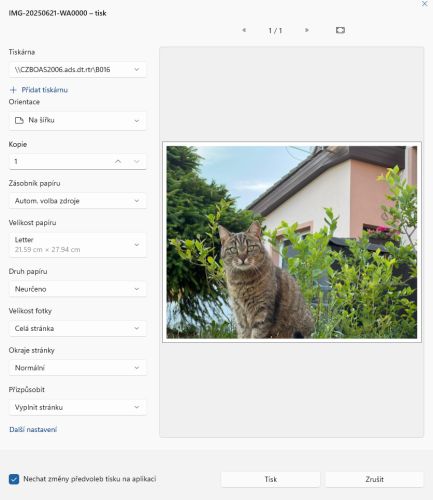The image size is (433, 500).
Task: Decrease copies with the down arrow
Action: [137, 162]
